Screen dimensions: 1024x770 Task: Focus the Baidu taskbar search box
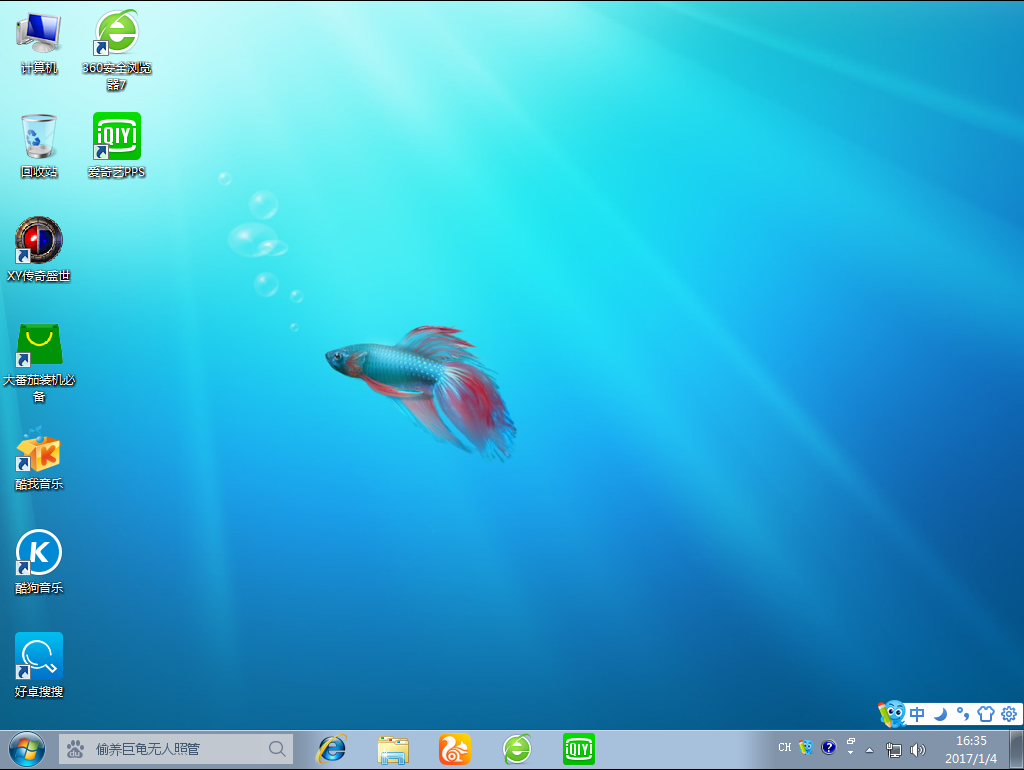[176, 748]
